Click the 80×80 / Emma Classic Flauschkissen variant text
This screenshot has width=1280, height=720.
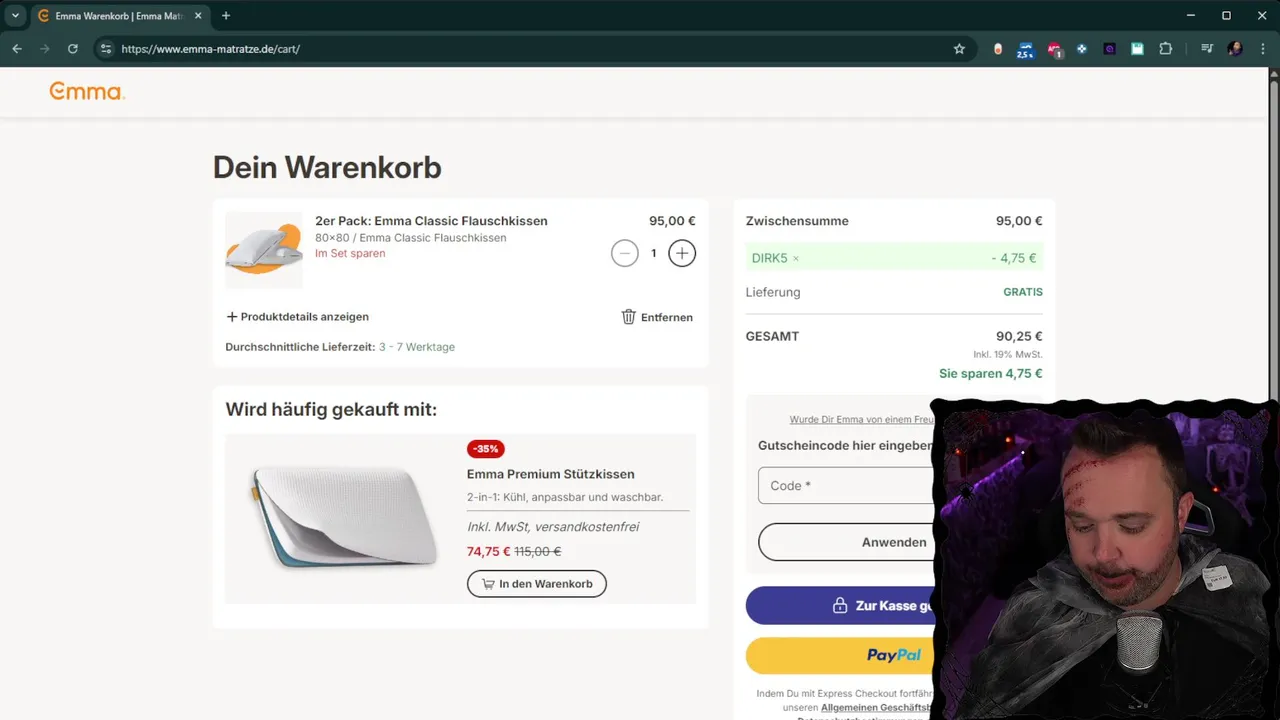coord(411,238)
